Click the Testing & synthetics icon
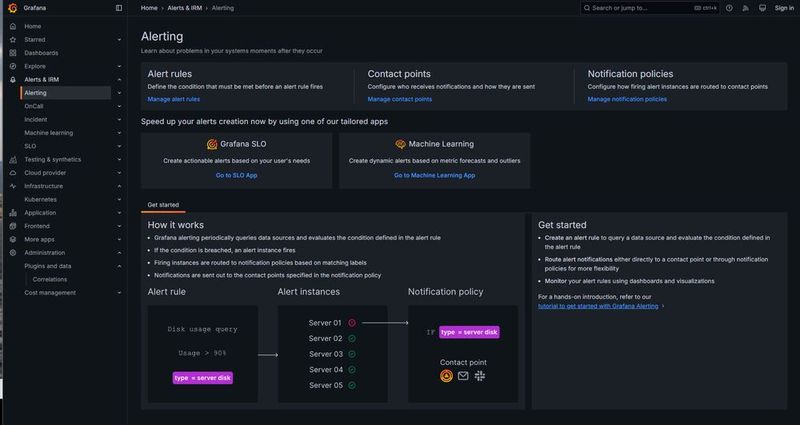This screenshot has height=425, width=800. coord(13,160)
